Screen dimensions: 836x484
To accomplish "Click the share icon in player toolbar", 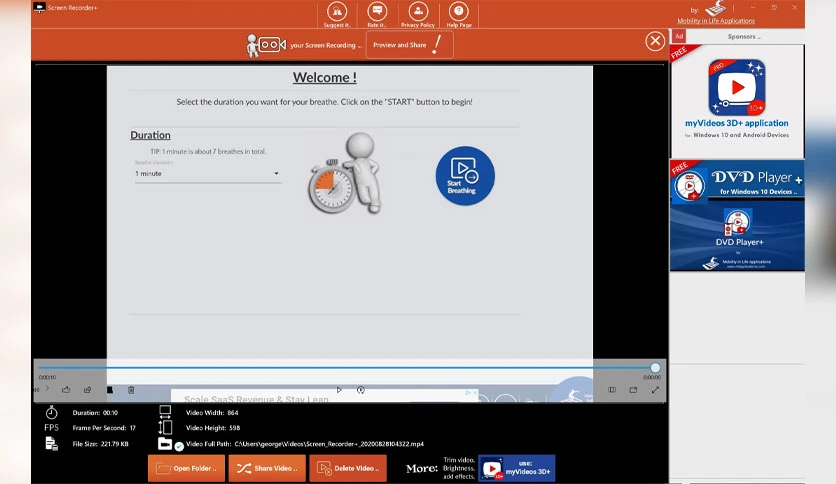I will coord(87,390).
